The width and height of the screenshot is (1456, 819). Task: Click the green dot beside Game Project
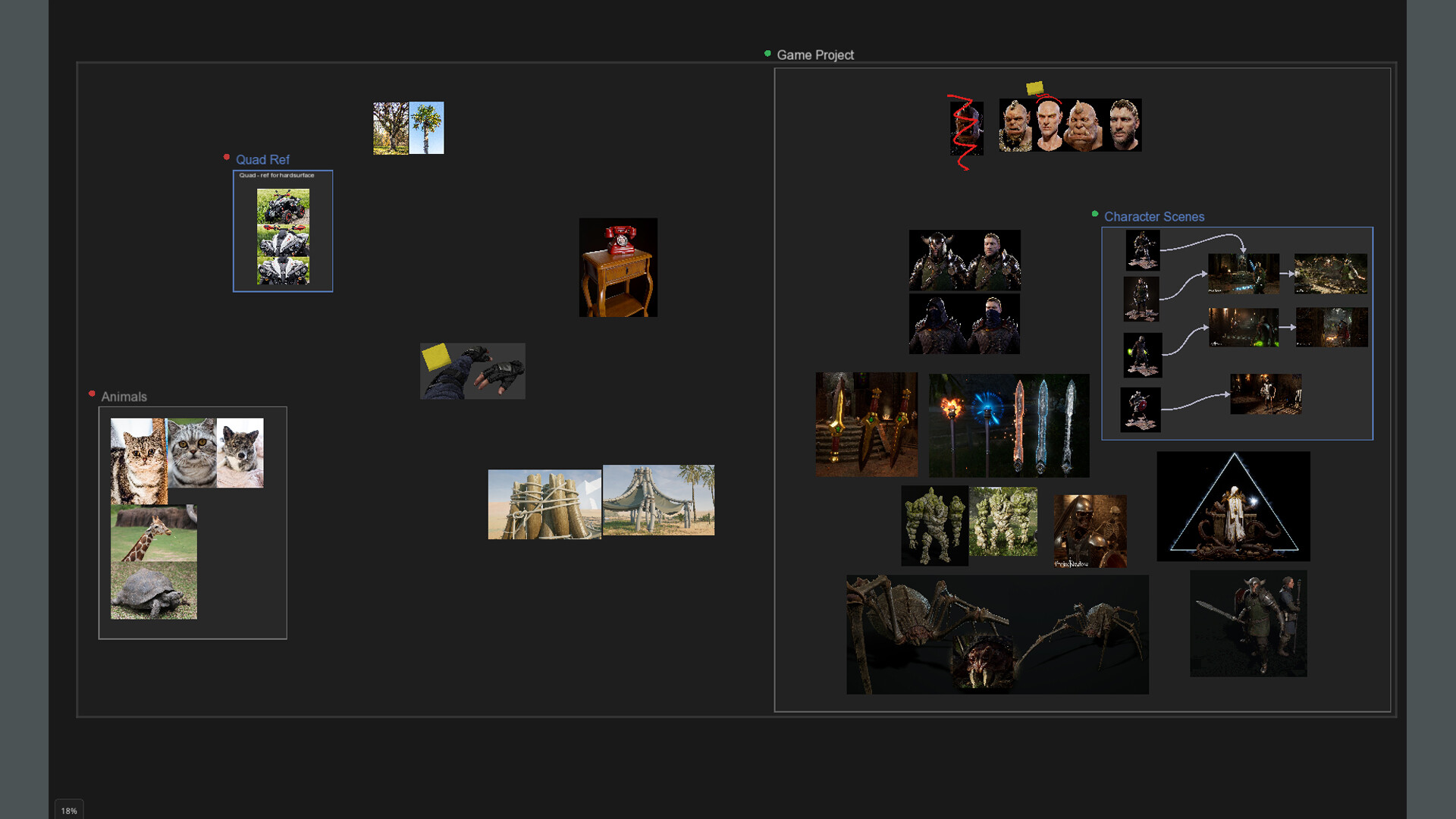coord(767,53)
